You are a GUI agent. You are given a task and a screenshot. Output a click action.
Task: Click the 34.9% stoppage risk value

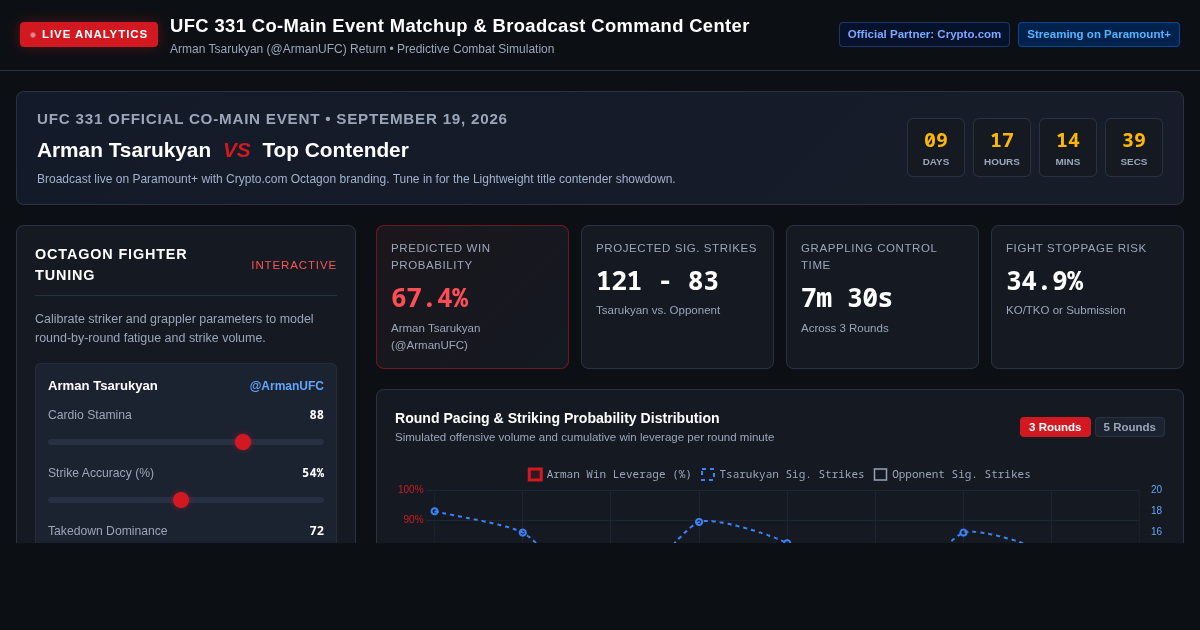(x=1044, y=281)
